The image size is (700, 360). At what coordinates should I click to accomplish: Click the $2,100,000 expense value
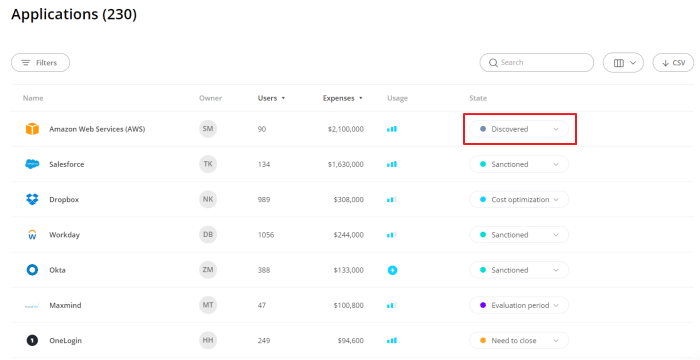tap(346, 129)
